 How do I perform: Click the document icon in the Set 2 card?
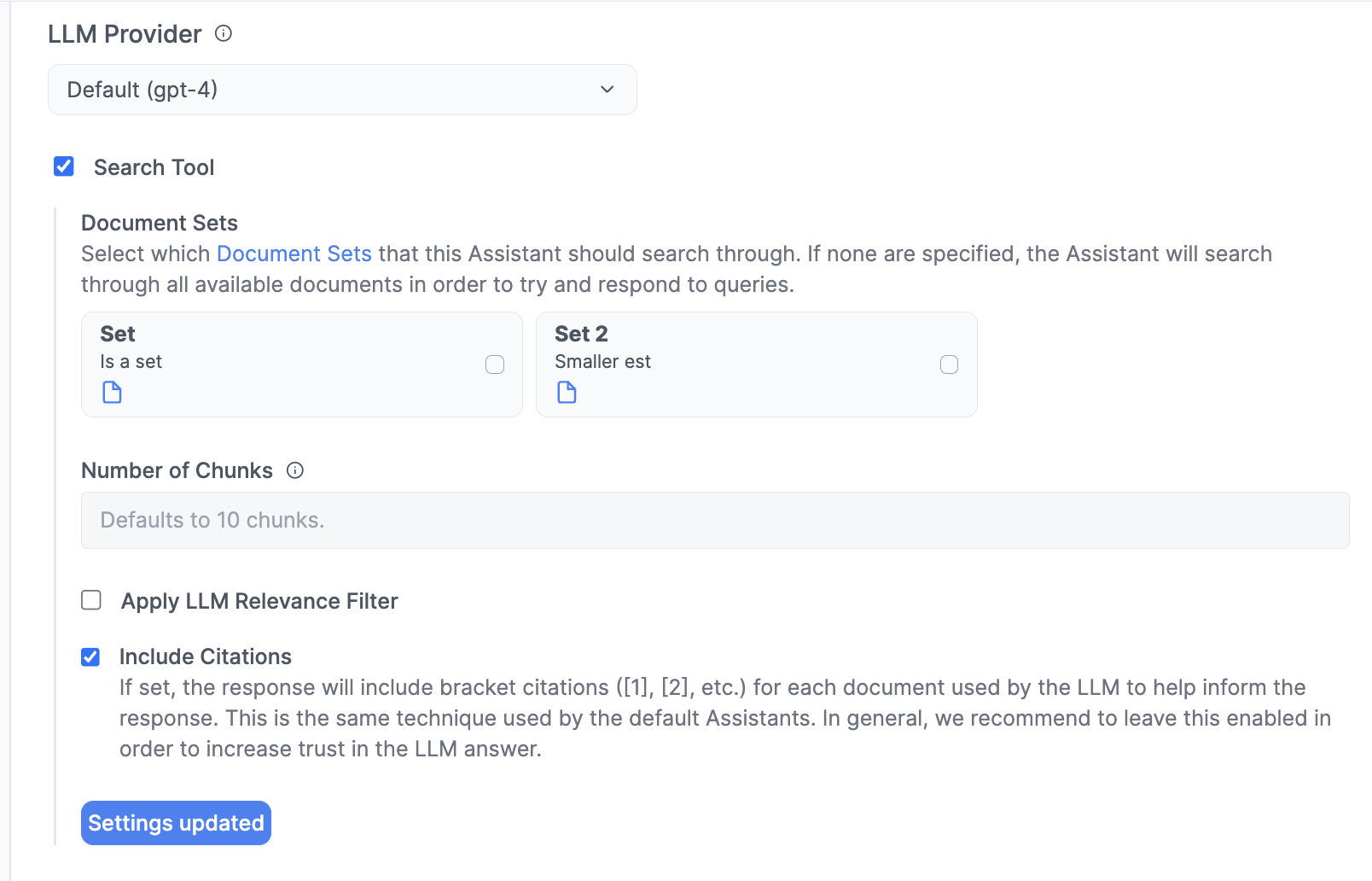pyautogui.click(x=566, y=393)
